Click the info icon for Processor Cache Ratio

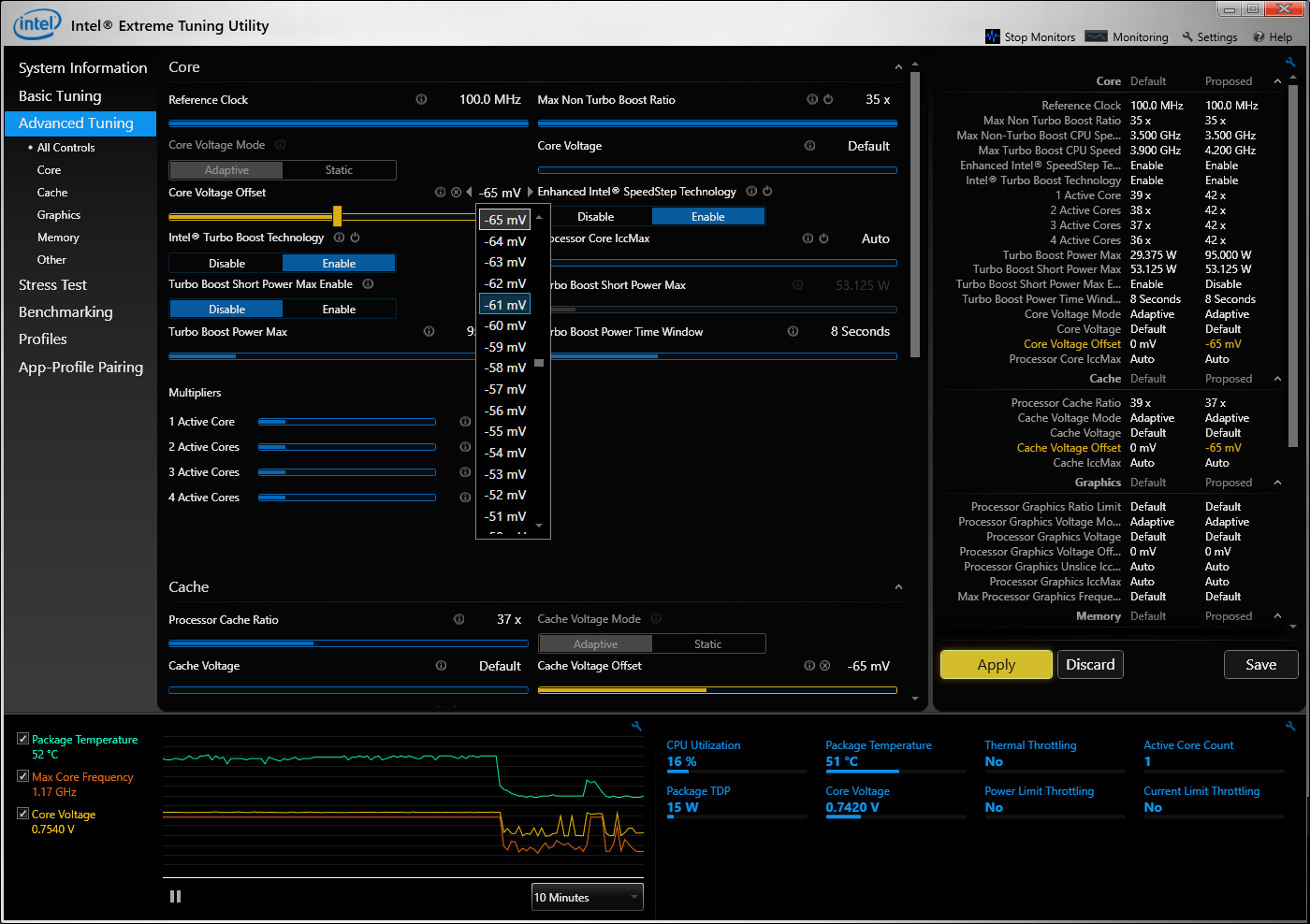point(458,619)
